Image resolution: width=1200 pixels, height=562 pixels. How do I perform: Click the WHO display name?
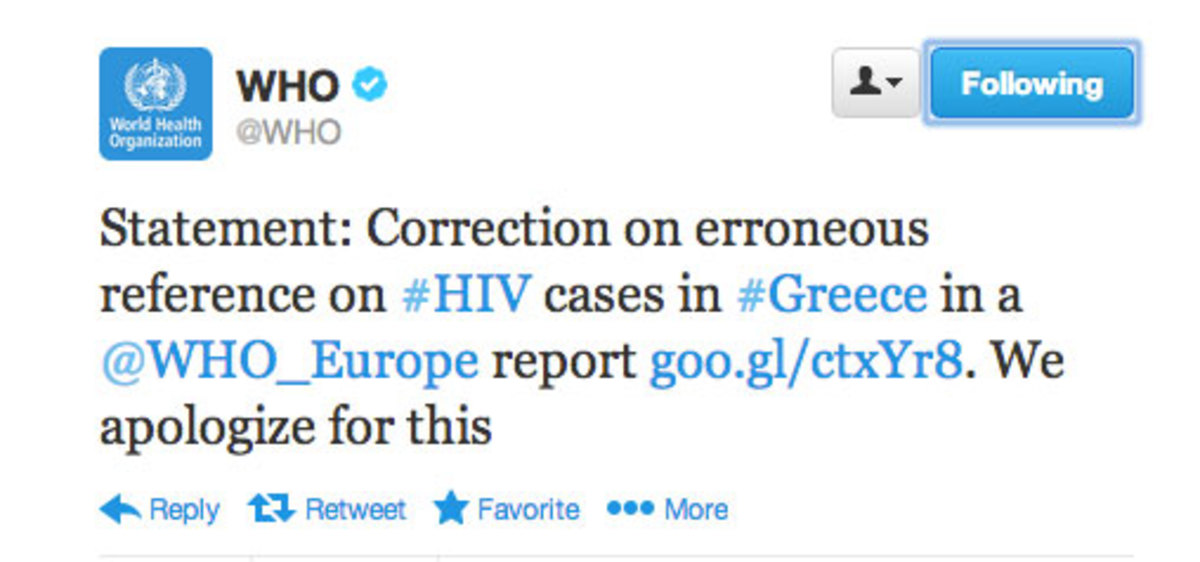288,86
